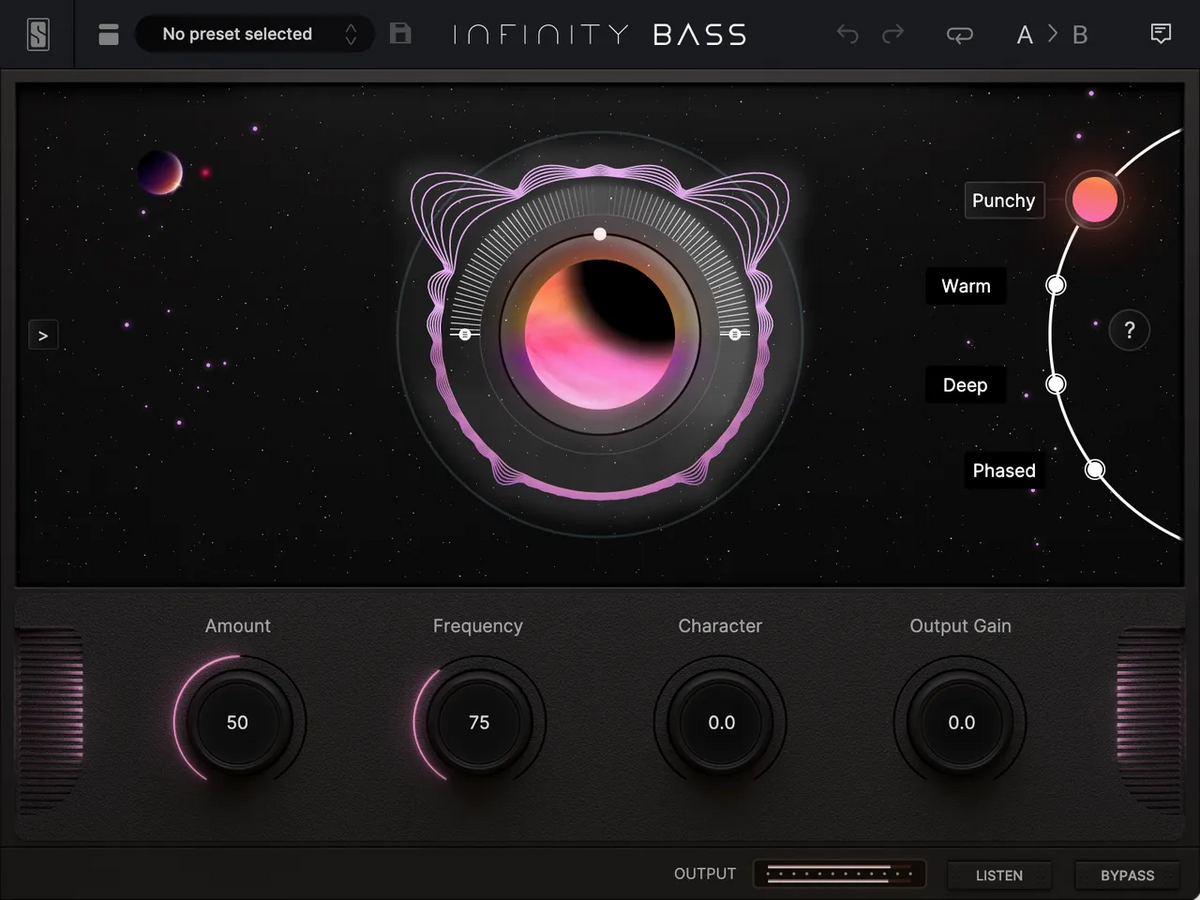Expand the left side panel with the arrow
The height and width of the screenshot is (900, 1200).
43,334
